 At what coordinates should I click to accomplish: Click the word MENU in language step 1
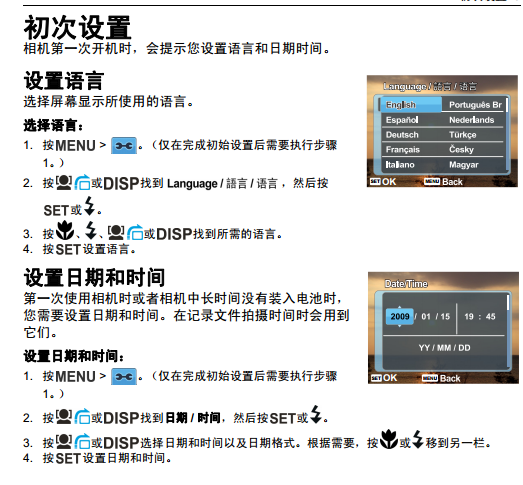point(75,146)
